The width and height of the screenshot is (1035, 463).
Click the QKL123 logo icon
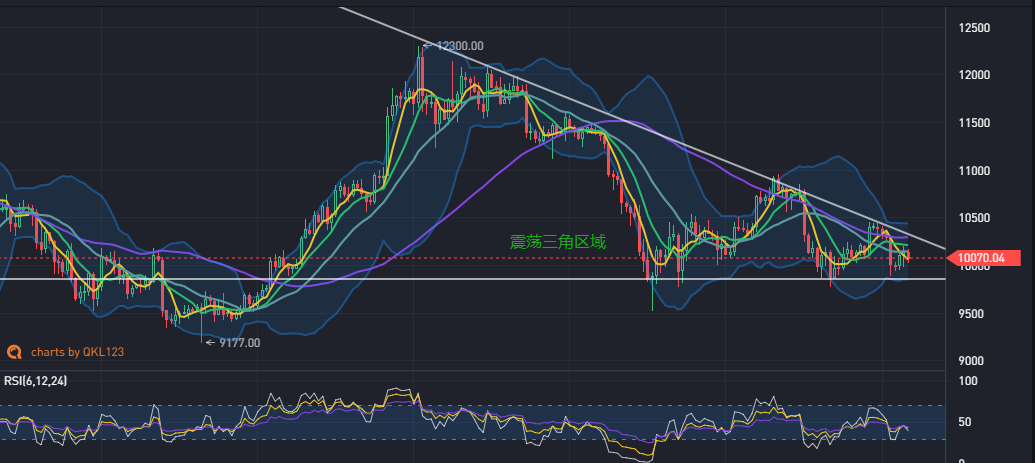click(x=15, y=352)
